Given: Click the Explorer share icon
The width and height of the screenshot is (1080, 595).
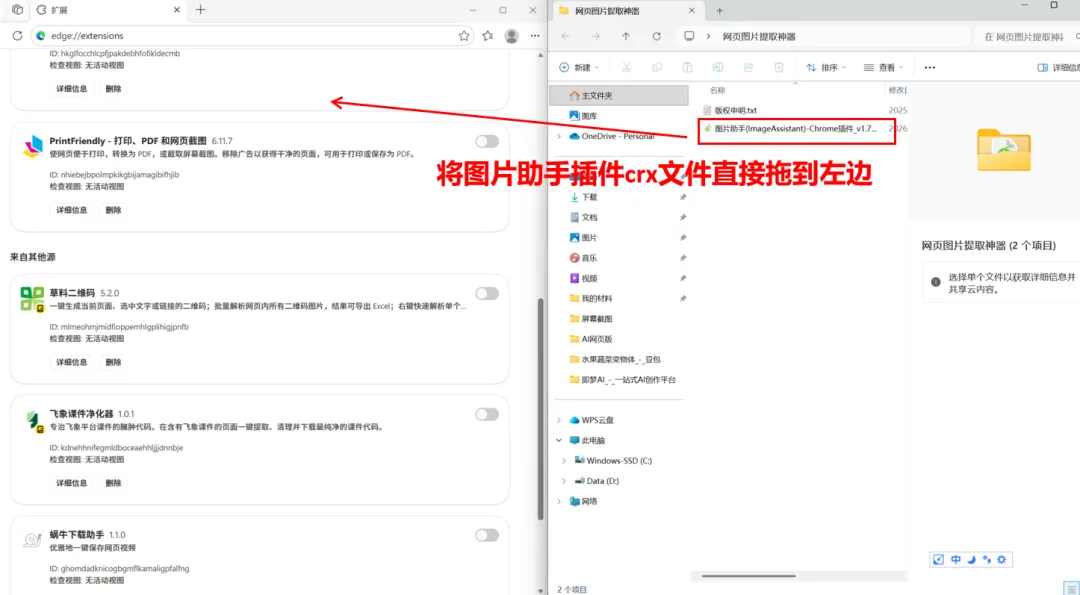Looking at the screenshot, I should tap(748, 67).
